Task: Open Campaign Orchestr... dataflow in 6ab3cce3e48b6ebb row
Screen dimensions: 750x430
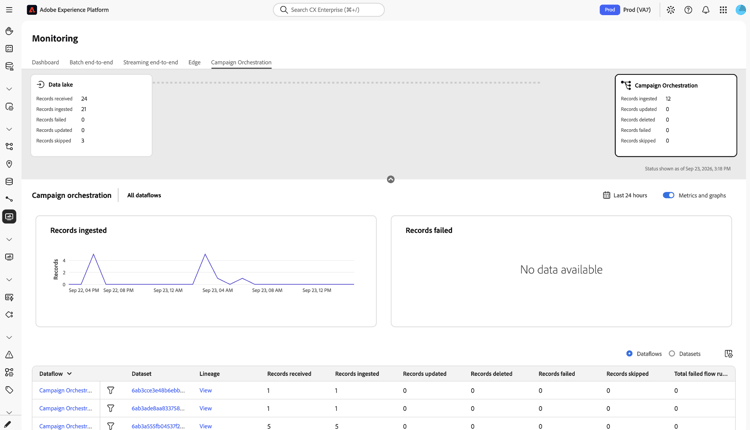Action: point(66,390)
